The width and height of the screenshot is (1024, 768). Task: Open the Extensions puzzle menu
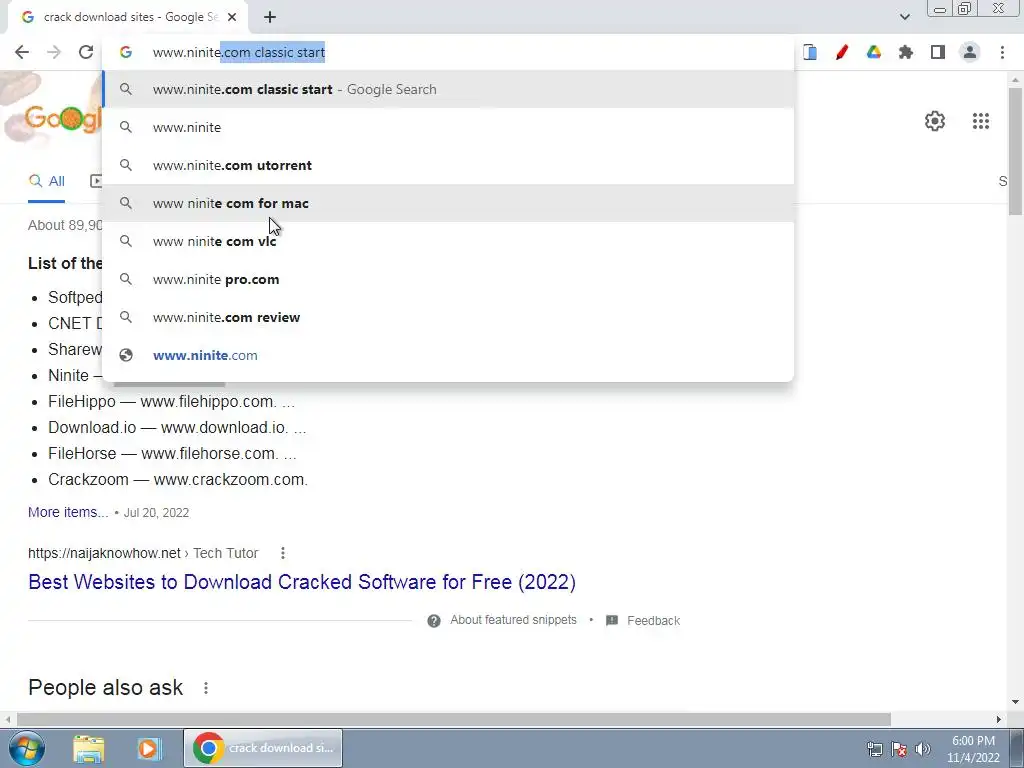click(x=906, y=52)
